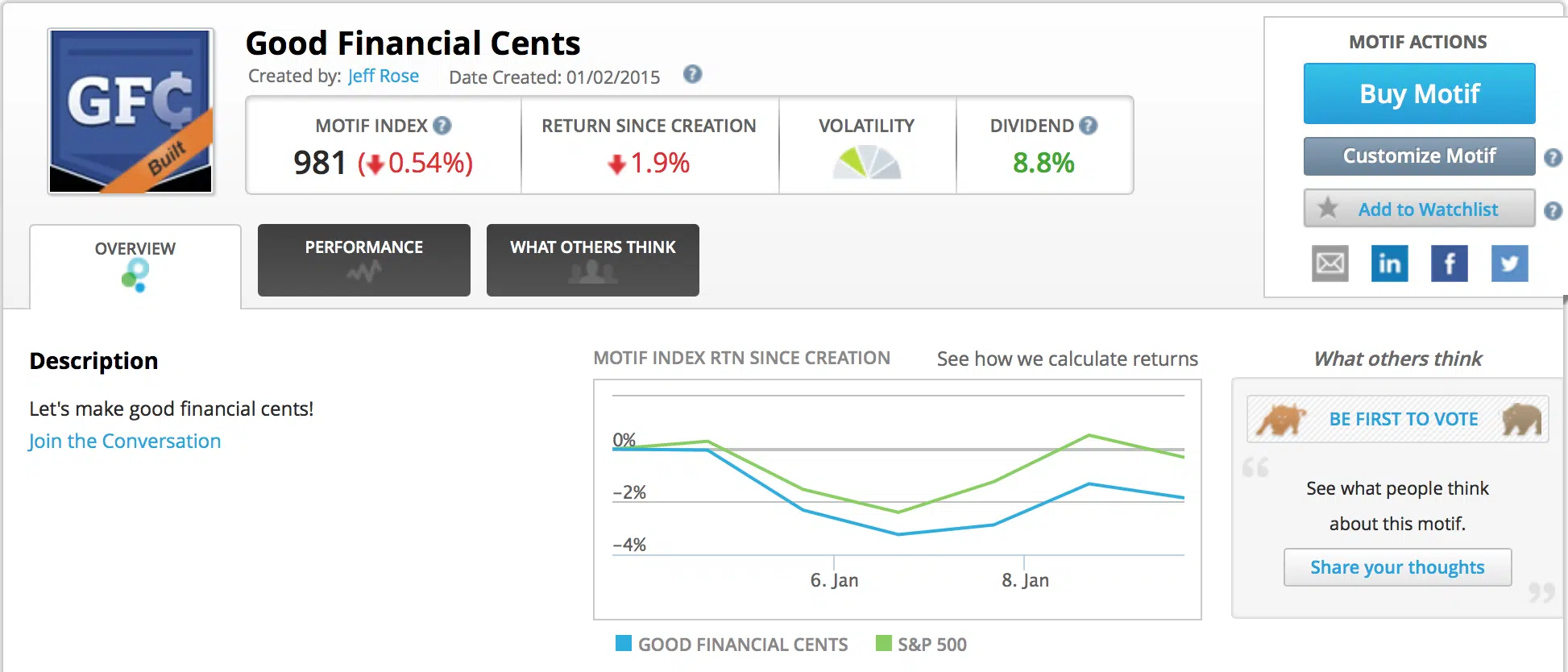Toggle Good Financial Cents legend series
The height and width of the screenshot is (672, 1568).
coord(731,644)
